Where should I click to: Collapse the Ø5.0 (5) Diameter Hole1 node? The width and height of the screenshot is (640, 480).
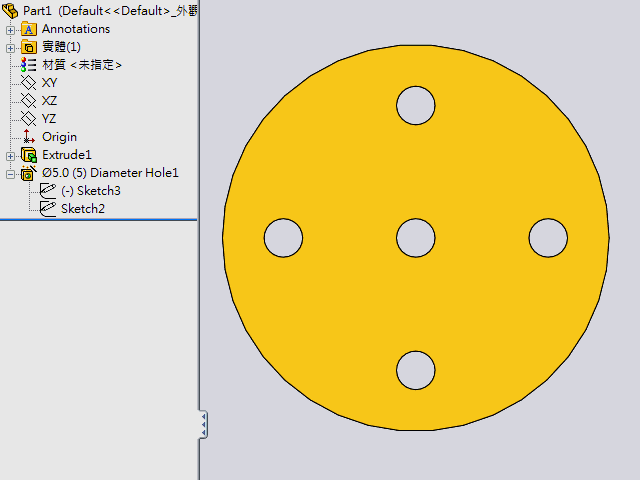click(x=10, y=174)
